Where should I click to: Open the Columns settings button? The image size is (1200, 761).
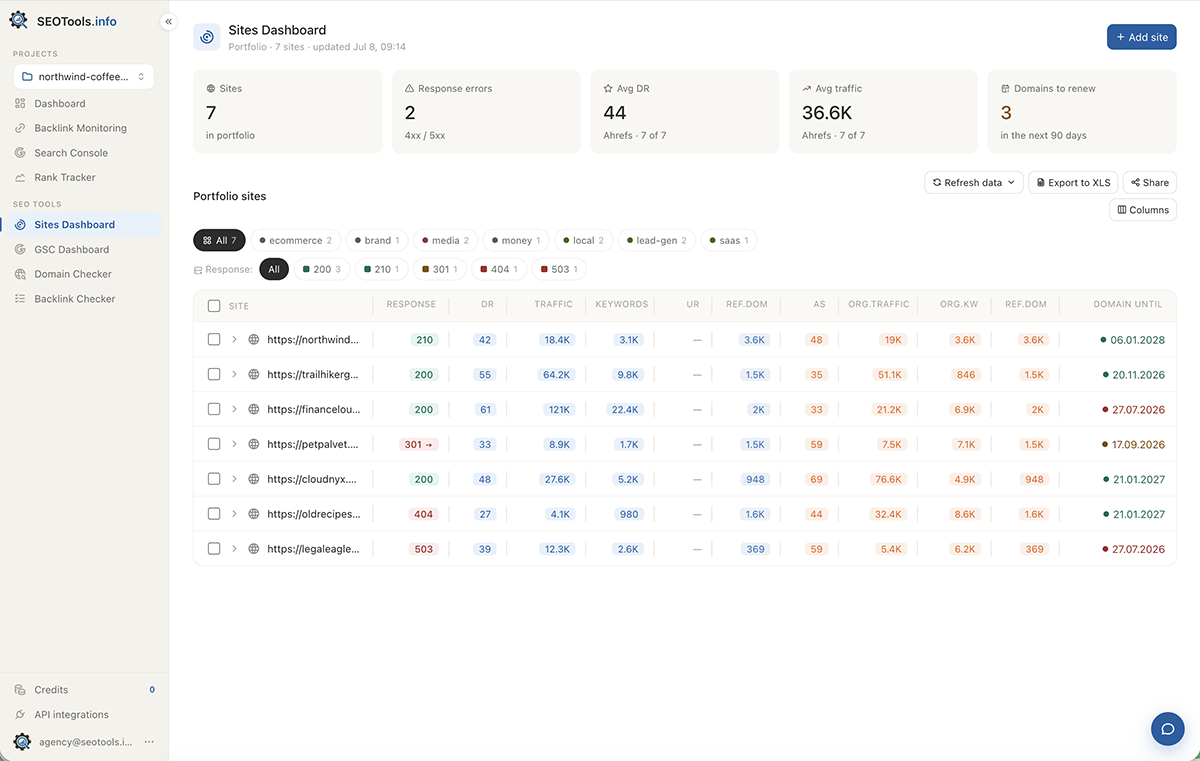pyautogui.click(x=1143, y=210)
